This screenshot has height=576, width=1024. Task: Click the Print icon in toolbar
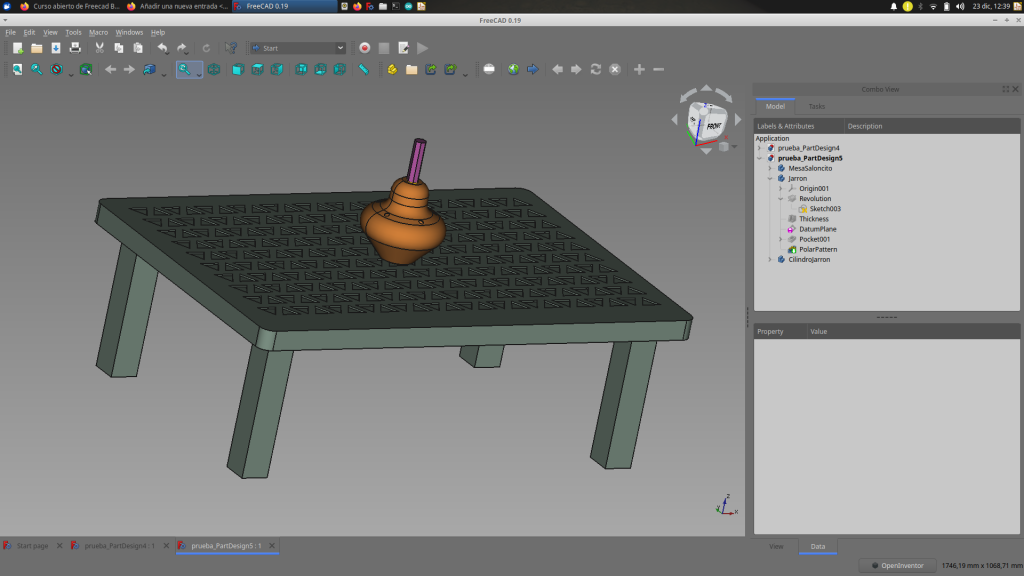point(75,48)
